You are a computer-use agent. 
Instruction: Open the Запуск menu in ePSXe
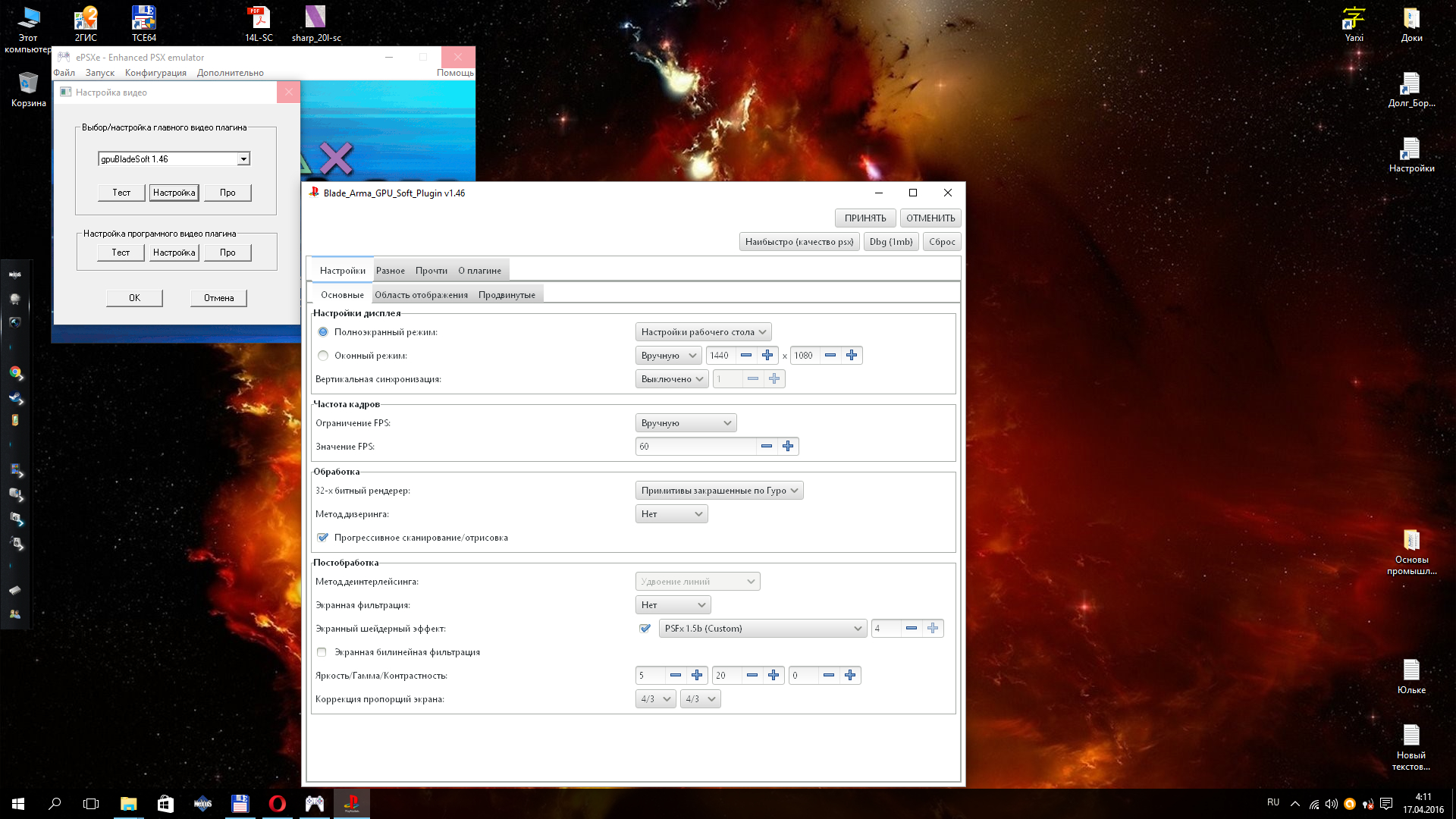pyautogui.click(x=100, y=73)
